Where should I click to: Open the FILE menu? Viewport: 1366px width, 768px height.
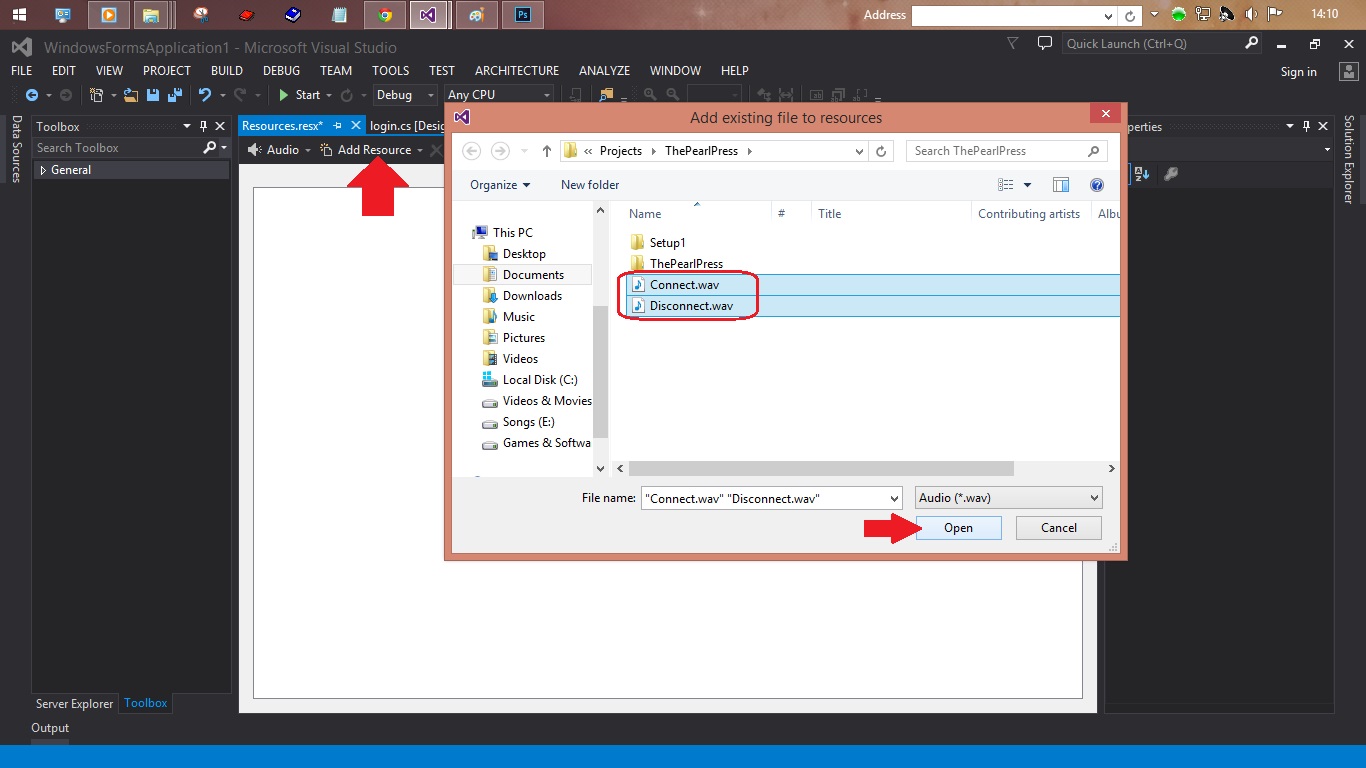[x=22, y=71]
